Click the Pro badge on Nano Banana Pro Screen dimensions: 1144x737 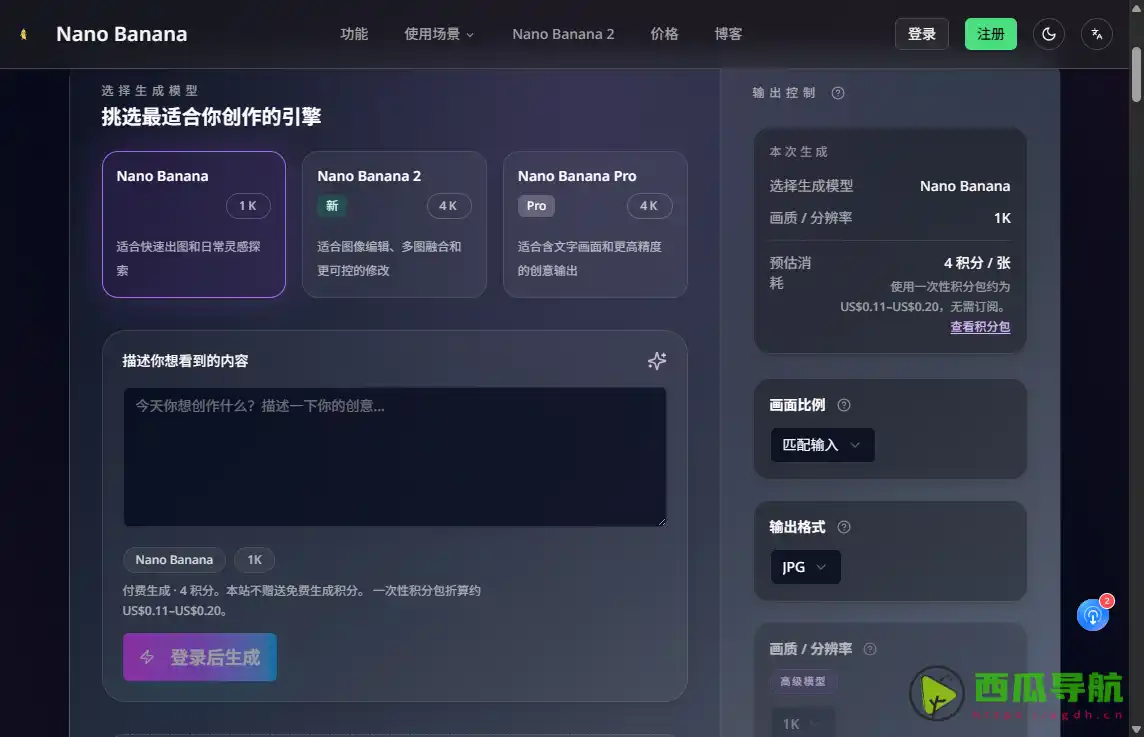(x=536, y=206)
